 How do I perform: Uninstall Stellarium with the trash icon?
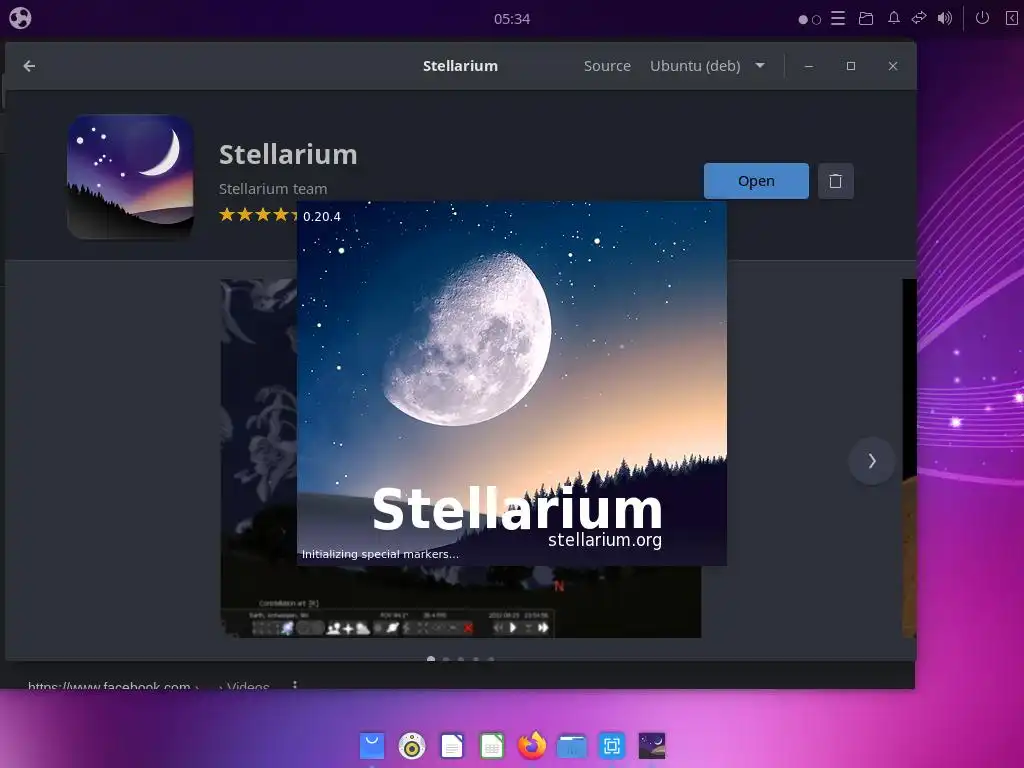pyautogui.click(x=835, y=181)
